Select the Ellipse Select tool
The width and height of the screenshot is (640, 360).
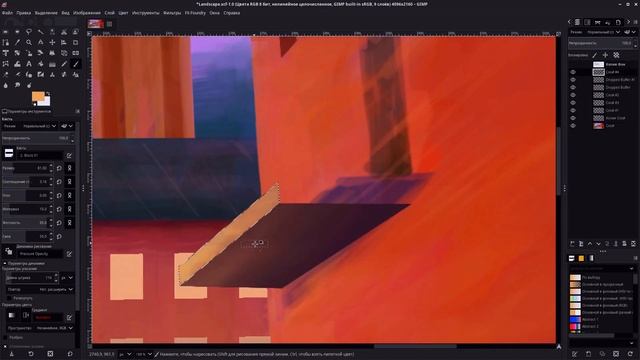[x=17, y=31]
